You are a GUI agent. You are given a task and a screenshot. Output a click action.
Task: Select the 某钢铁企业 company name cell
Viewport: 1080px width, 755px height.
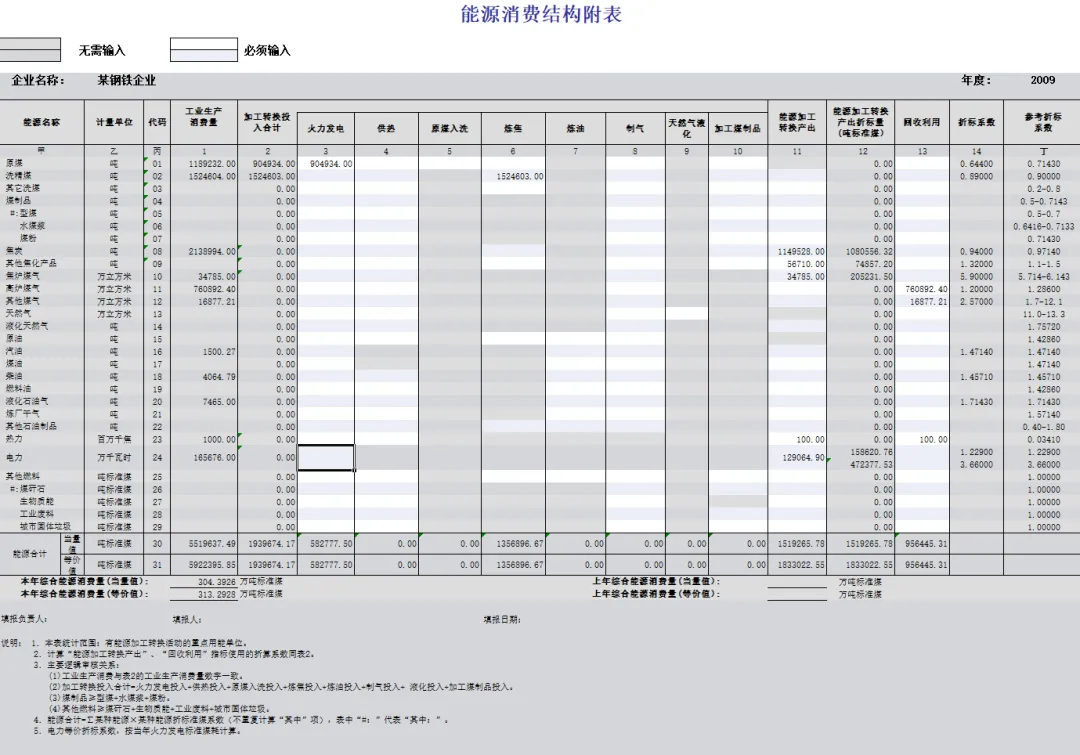tap(126, 81)
